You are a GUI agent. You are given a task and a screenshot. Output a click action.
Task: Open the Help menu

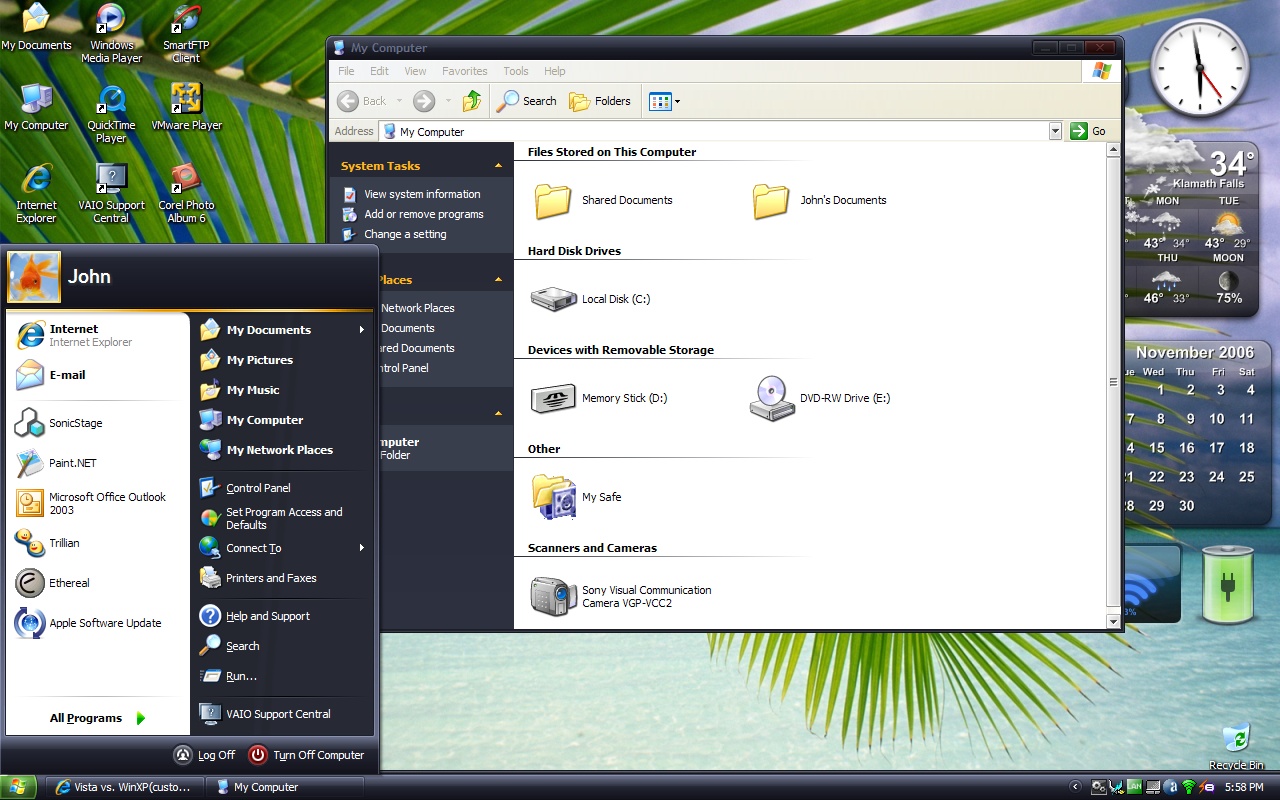coord(555,71)
